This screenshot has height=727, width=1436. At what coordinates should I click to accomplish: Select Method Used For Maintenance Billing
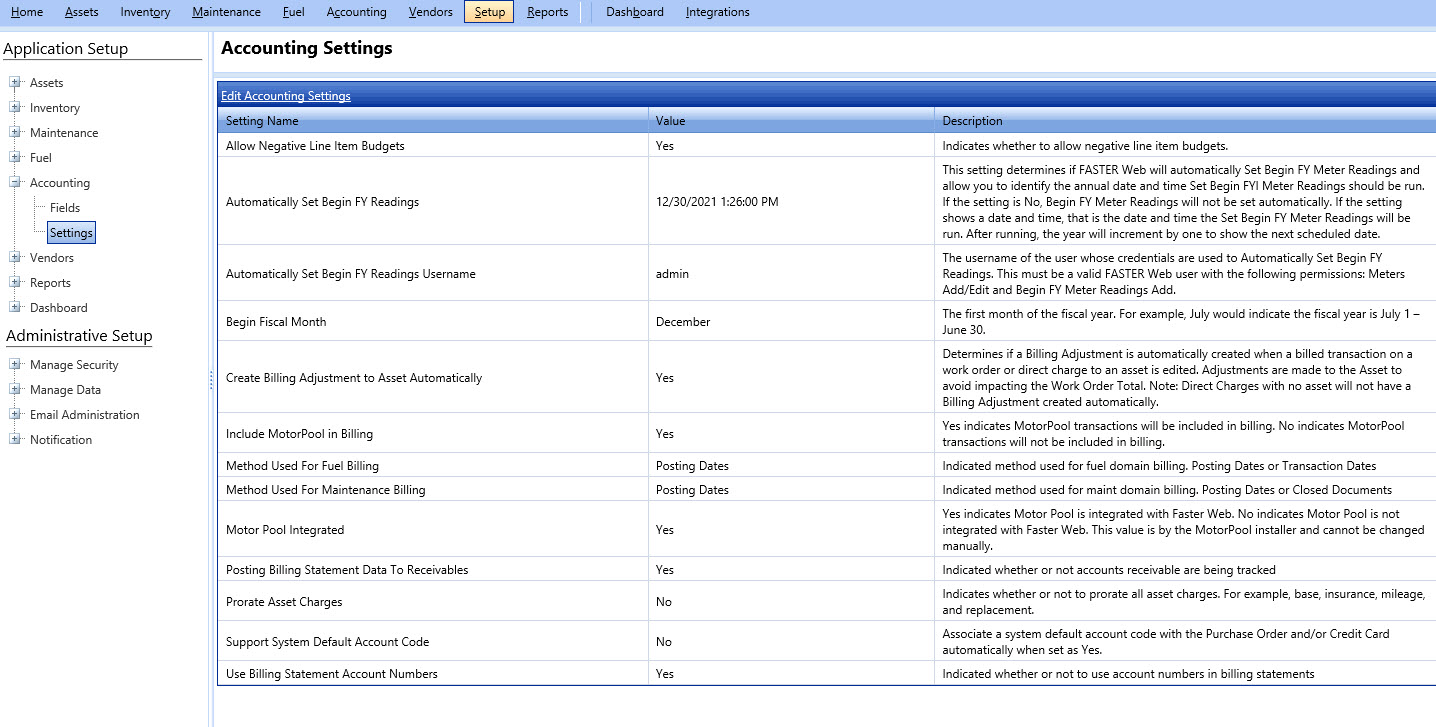click(325, 489)
